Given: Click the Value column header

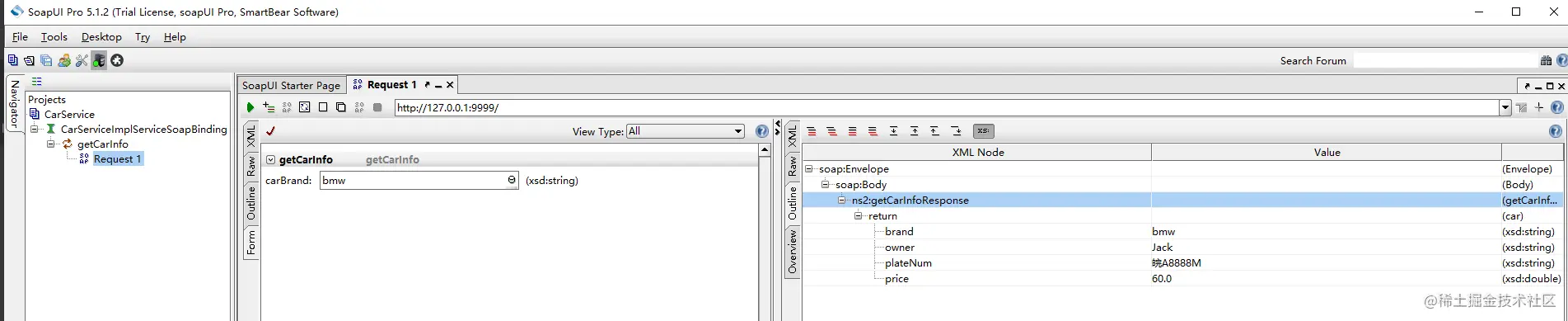Looking at the screenshot, I should coord(1327,152).
